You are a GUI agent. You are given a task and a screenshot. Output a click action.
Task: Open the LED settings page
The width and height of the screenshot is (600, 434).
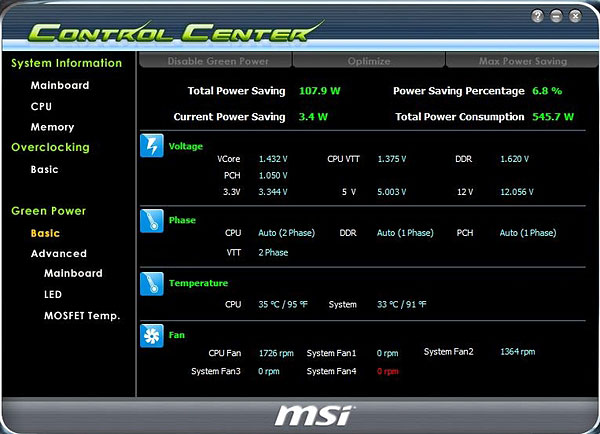(53, 294)
